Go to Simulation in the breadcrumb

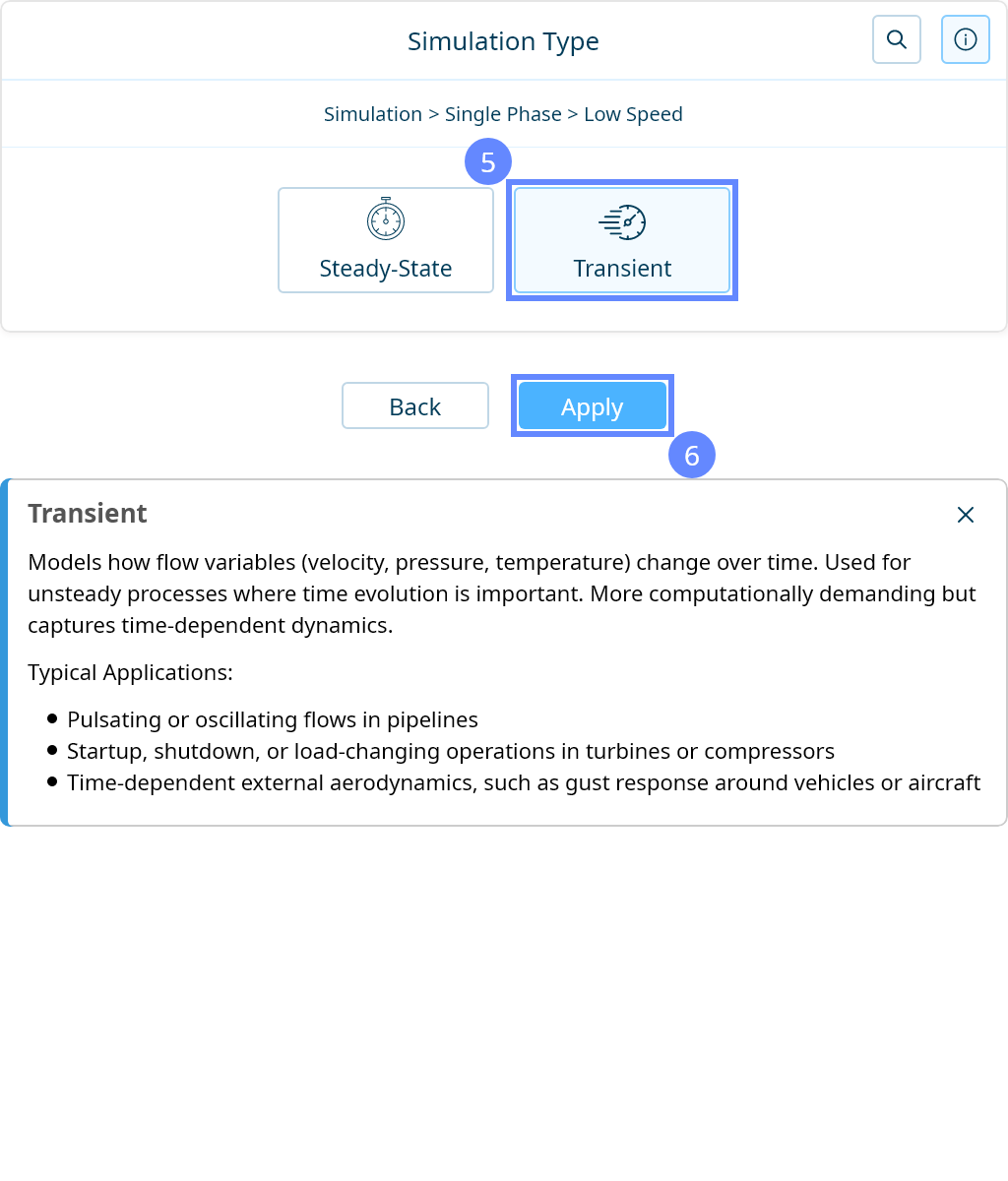pos(372,114)
